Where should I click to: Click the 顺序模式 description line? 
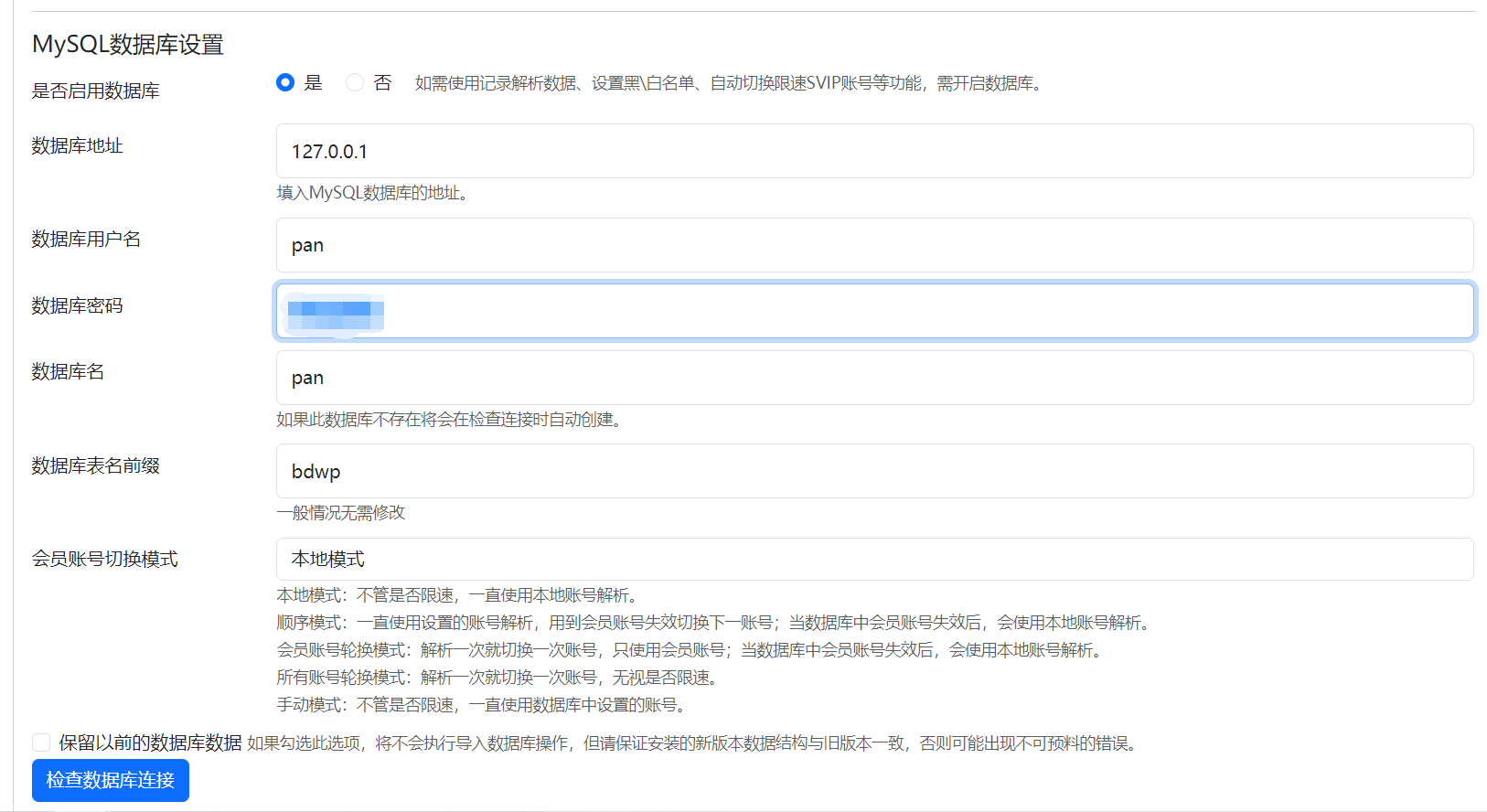(x=713, y=623)
